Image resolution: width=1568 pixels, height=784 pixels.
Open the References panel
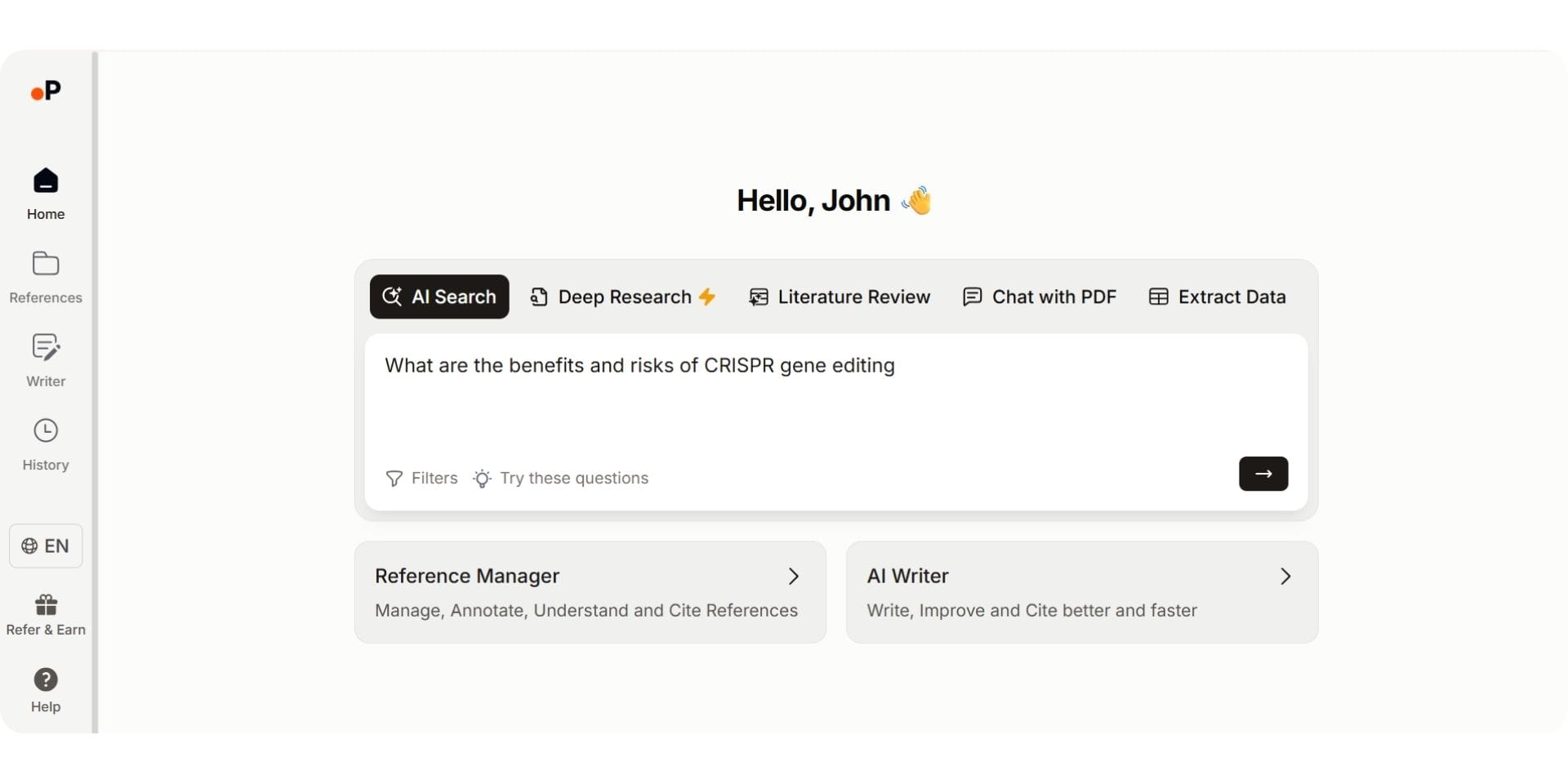point(45,277)
